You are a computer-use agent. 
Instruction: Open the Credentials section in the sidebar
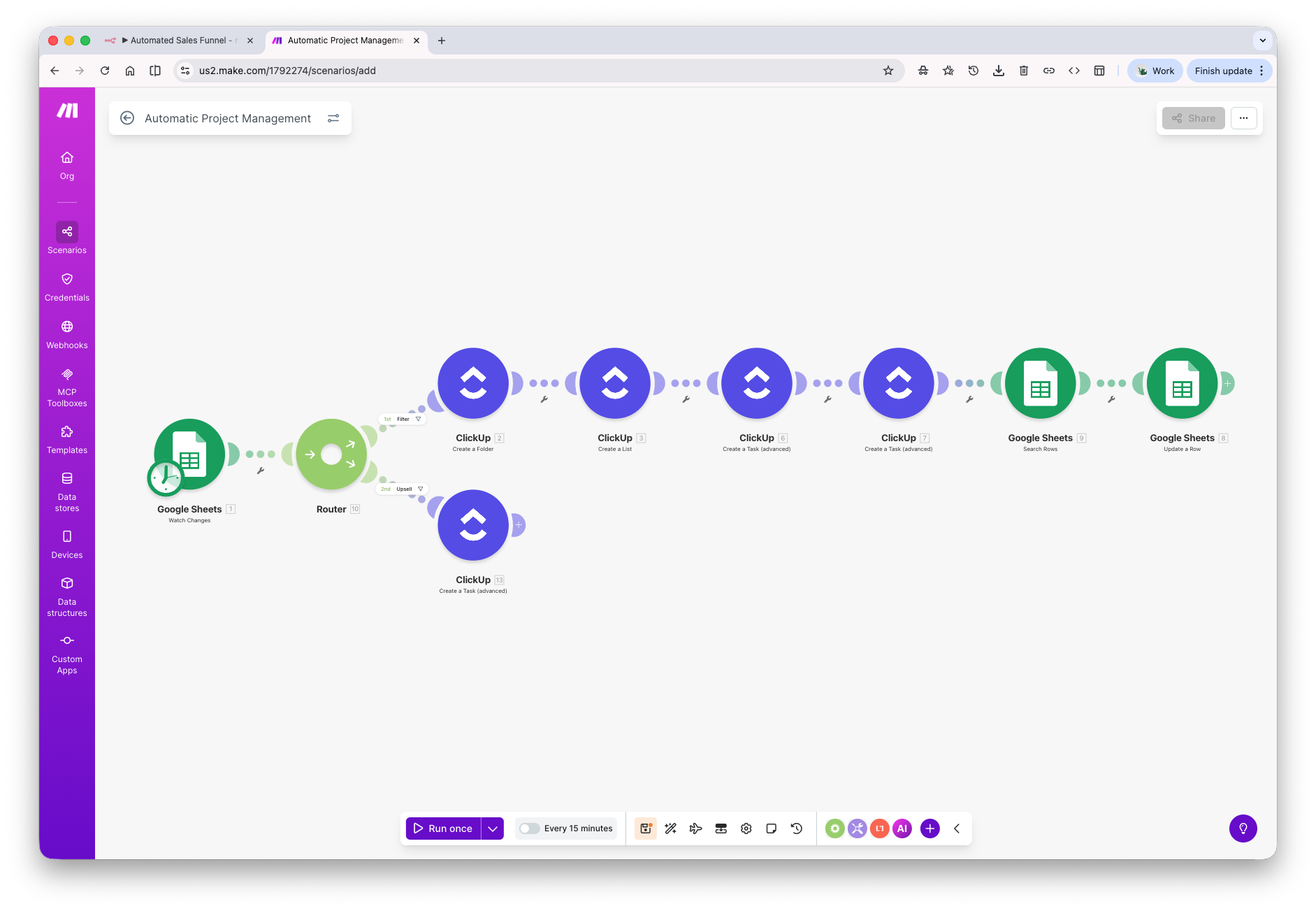67,285
